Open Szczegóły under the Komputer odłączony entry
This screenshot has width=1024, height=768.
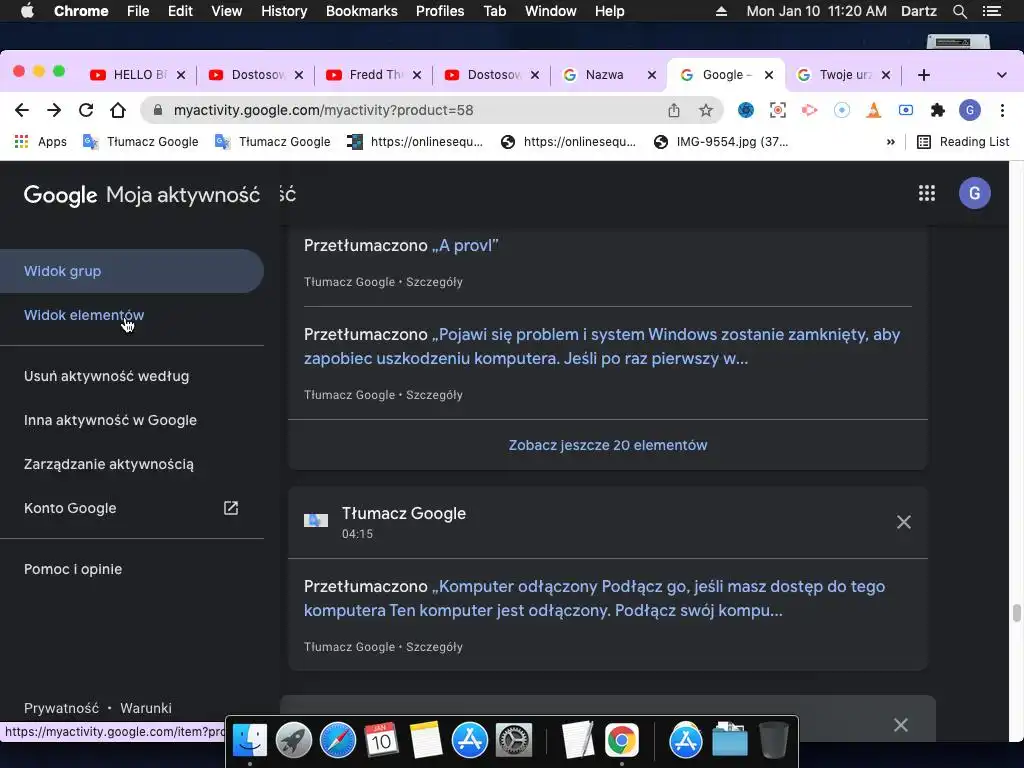pyautogui.click(x=434, y=647)
